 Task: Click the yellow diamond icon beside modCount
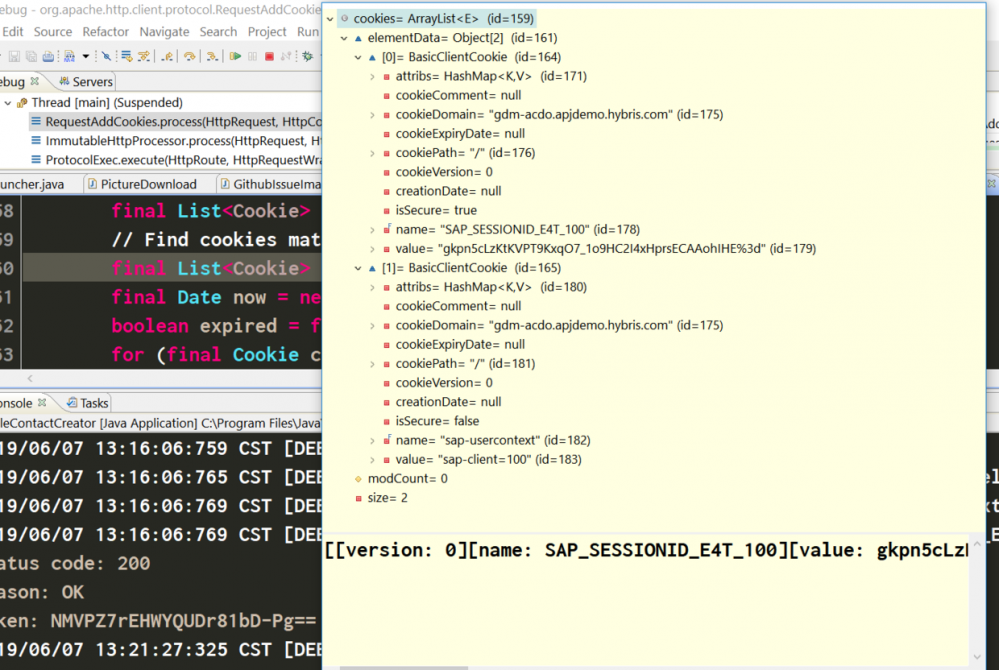tap(358, 478)
